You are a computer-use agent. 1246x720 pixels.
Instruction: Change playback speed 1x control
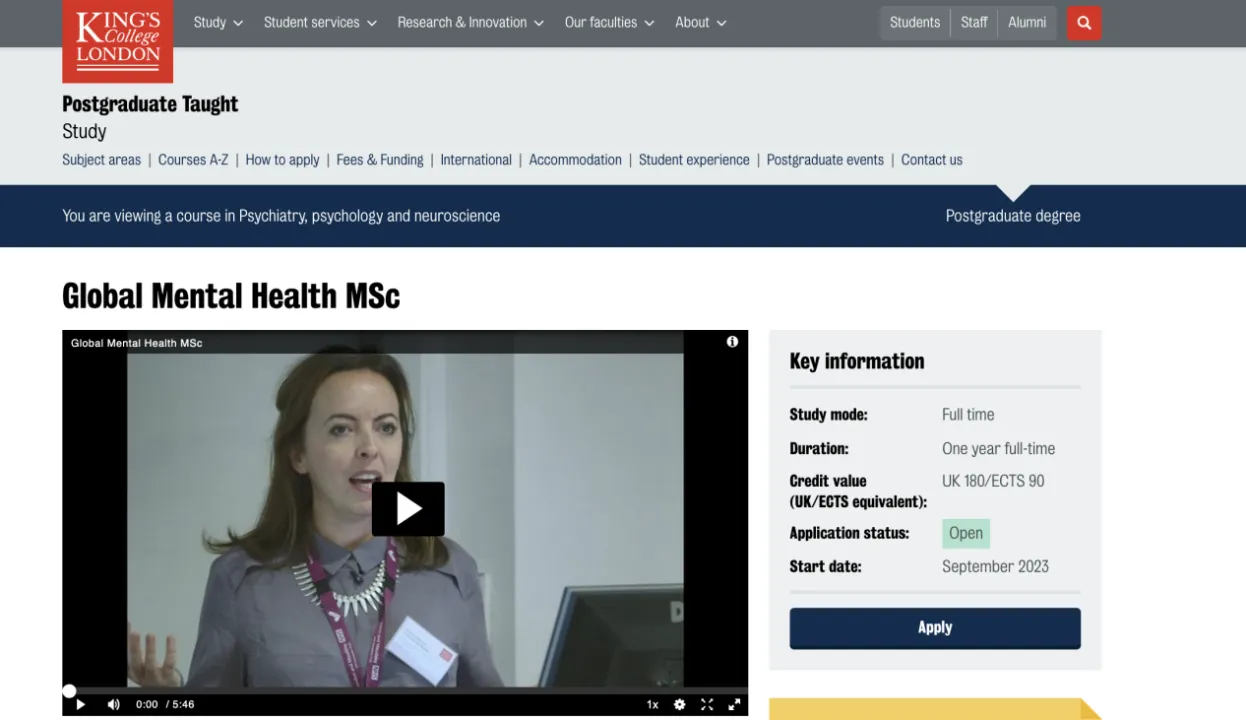(x=652, y=704)
